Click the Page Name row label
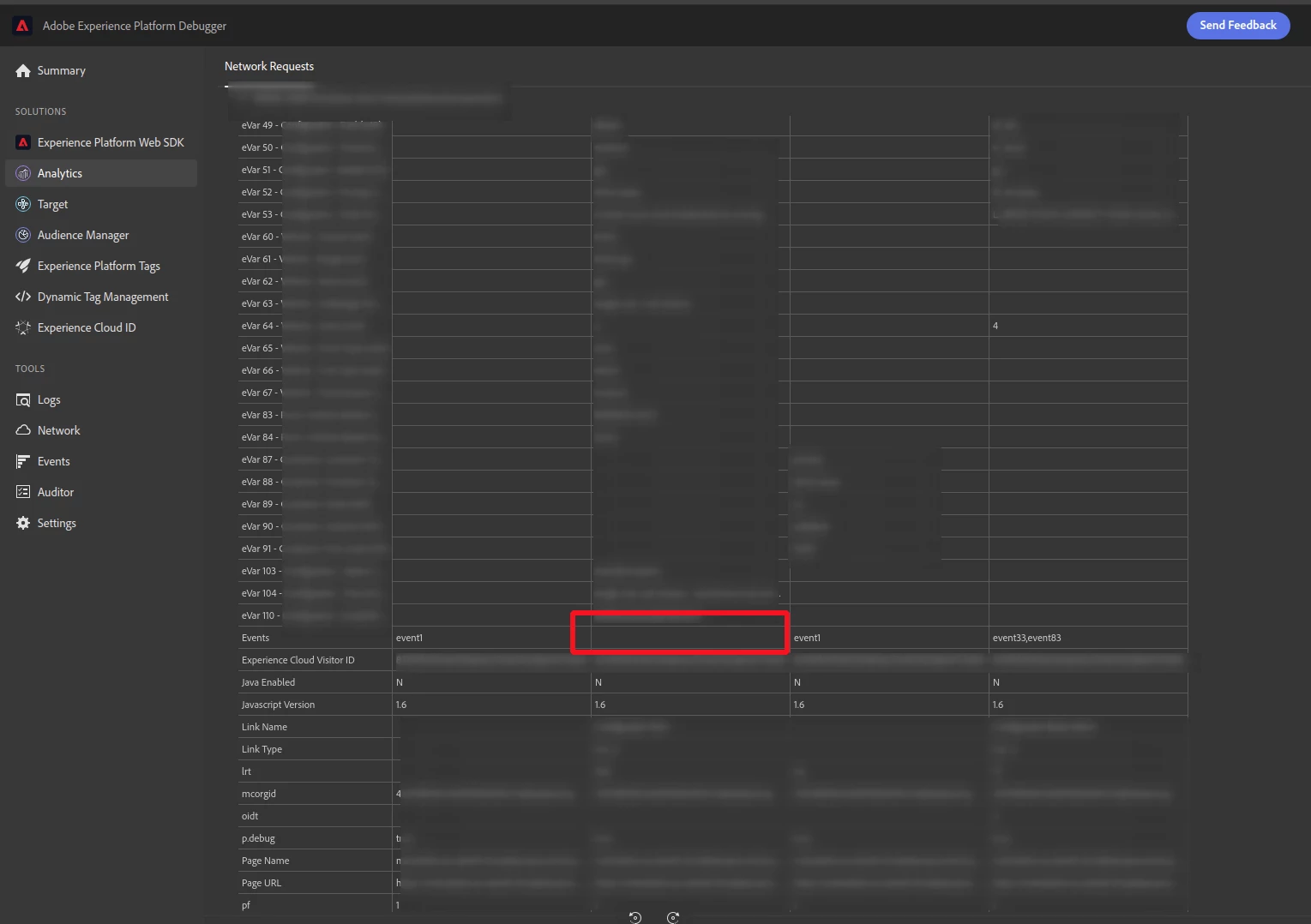The width and height of the screenshot is (1311, 924). coord(266,861)
